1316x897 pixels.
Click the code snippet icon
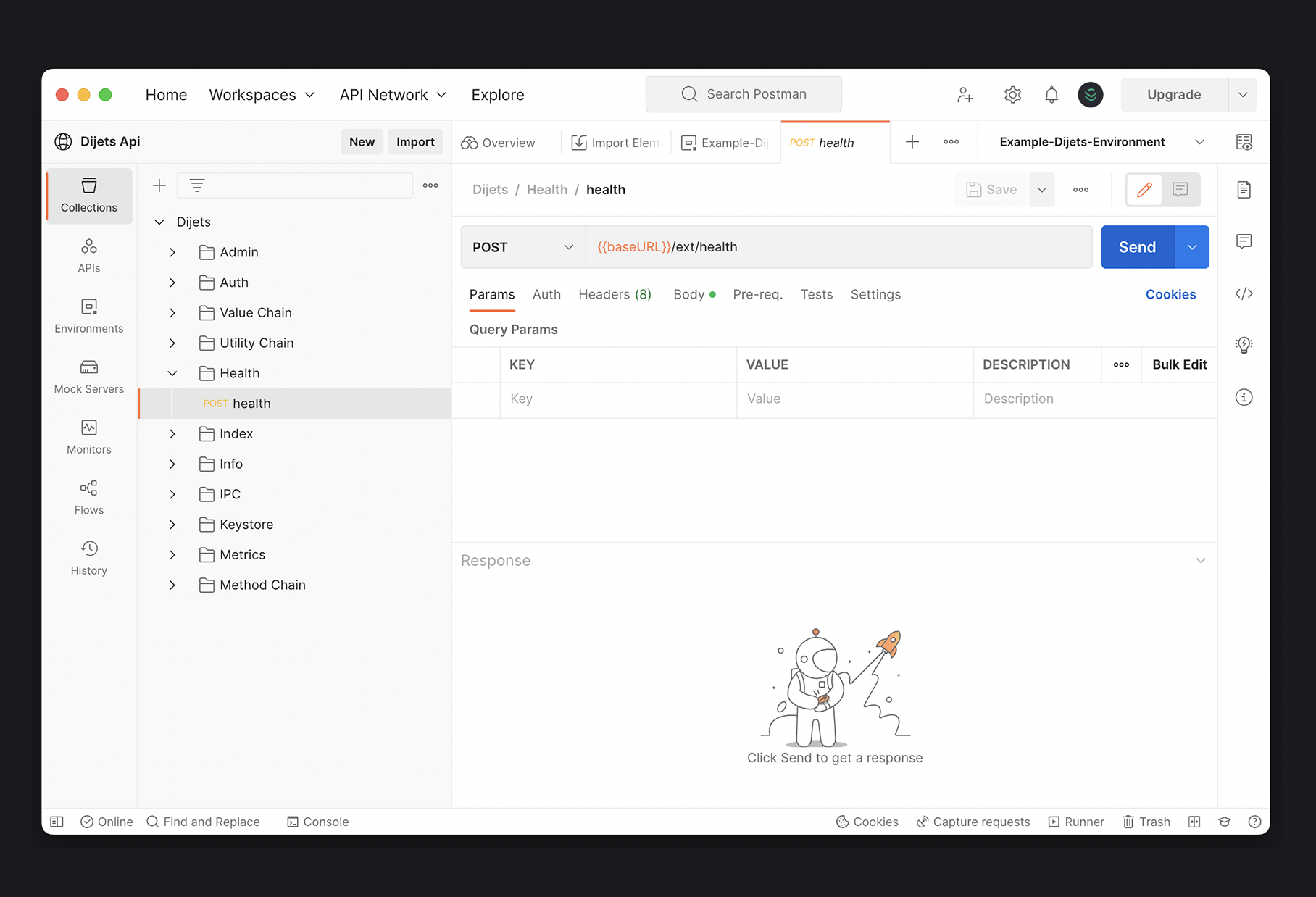1244,293
